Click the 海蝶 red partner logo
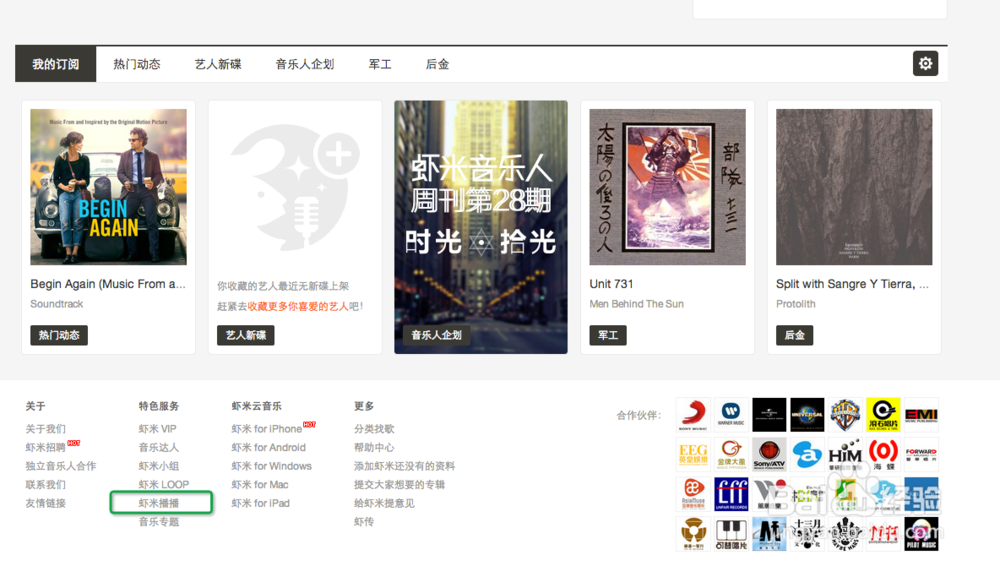Screen dimensions: 1000x566 click(883, 454)
